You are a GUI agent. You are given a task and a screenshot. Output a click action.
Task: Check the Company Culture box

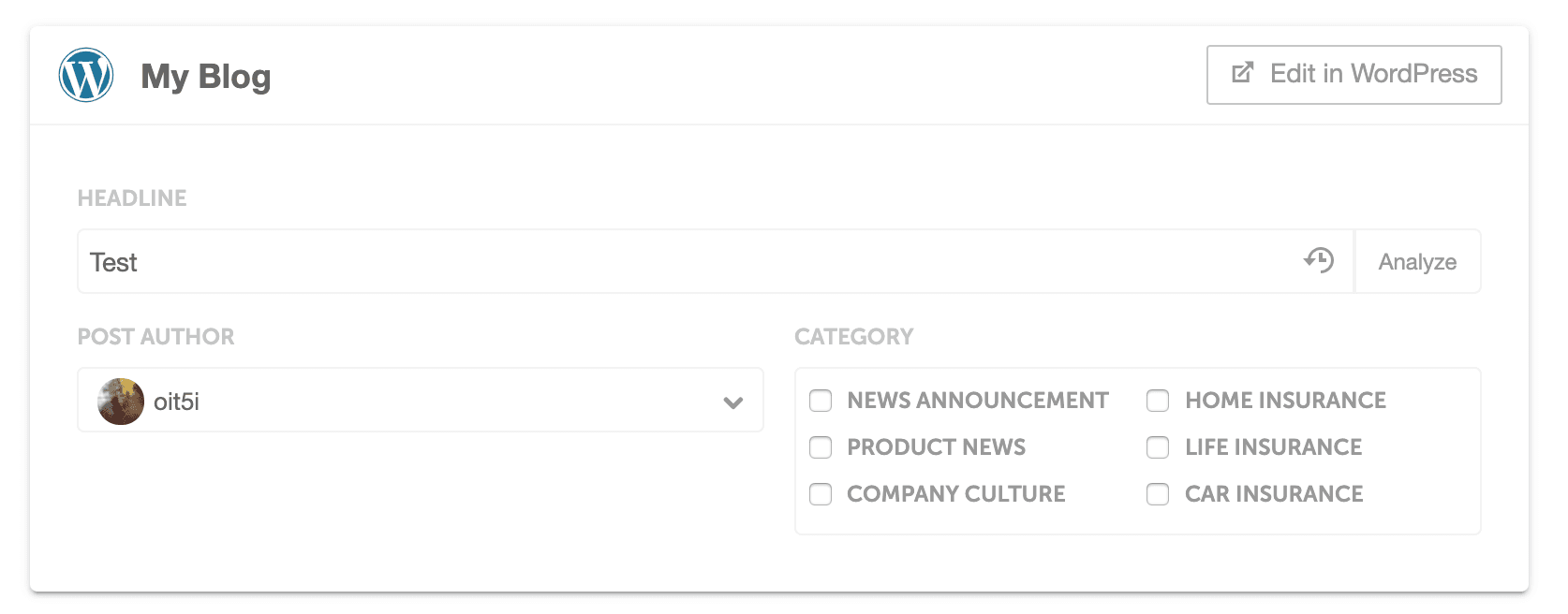tap(821, 494)
